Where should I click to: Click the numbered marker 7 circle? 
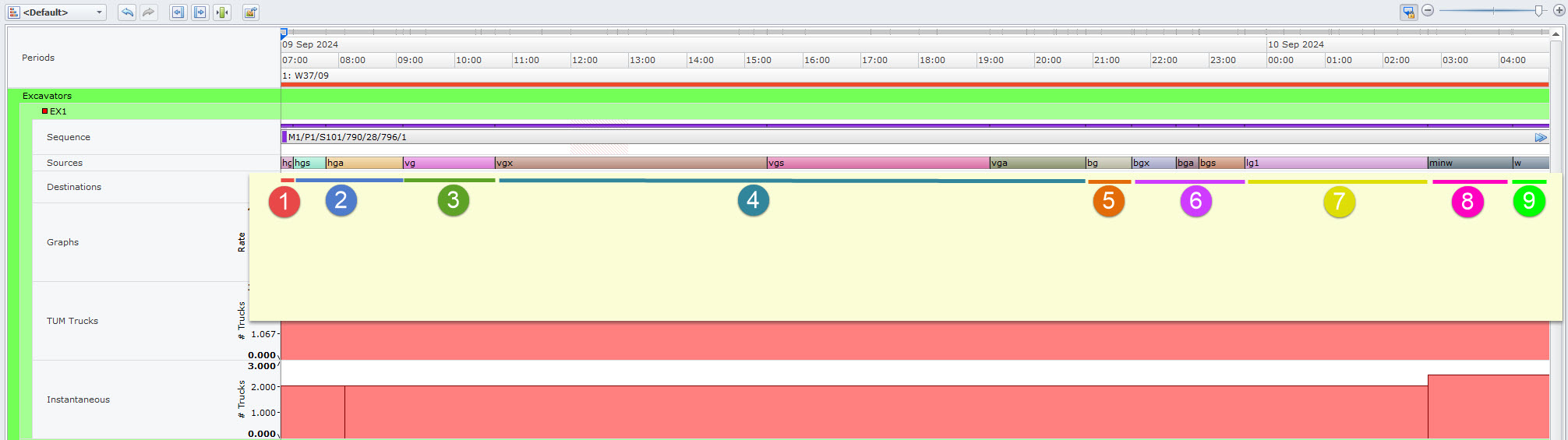click(x=1339, y=202)
